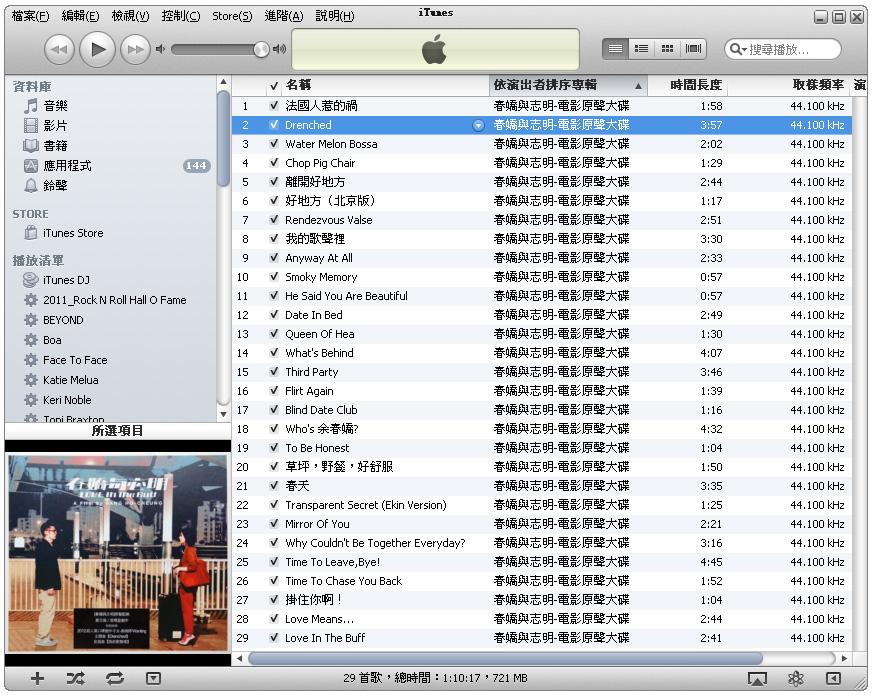This screenshot has height=696, width=873.
Task: Sort tracks by the 時間長度 column header
Action: [x=688, y=85]
